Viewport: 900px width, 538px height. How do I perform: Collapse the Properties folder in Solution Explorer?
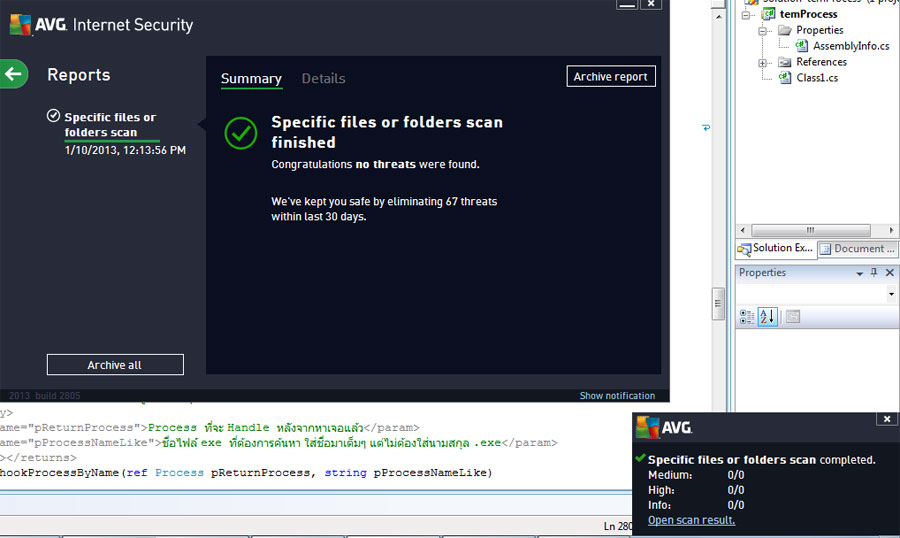762,31
